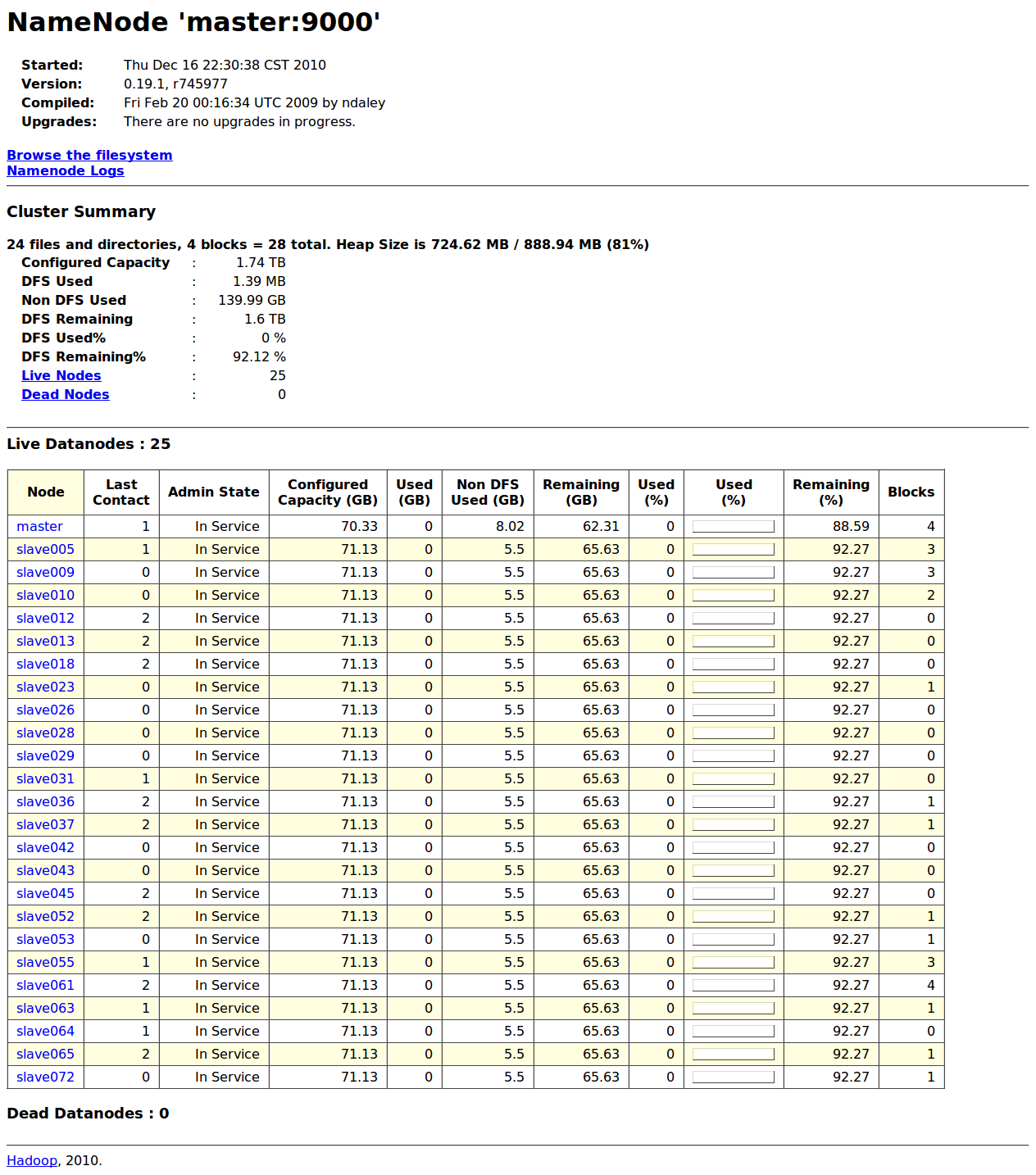The width and height of the screenshot is (1036, 1175).
Task: Open datanode slave009
Action: (45, 572)
